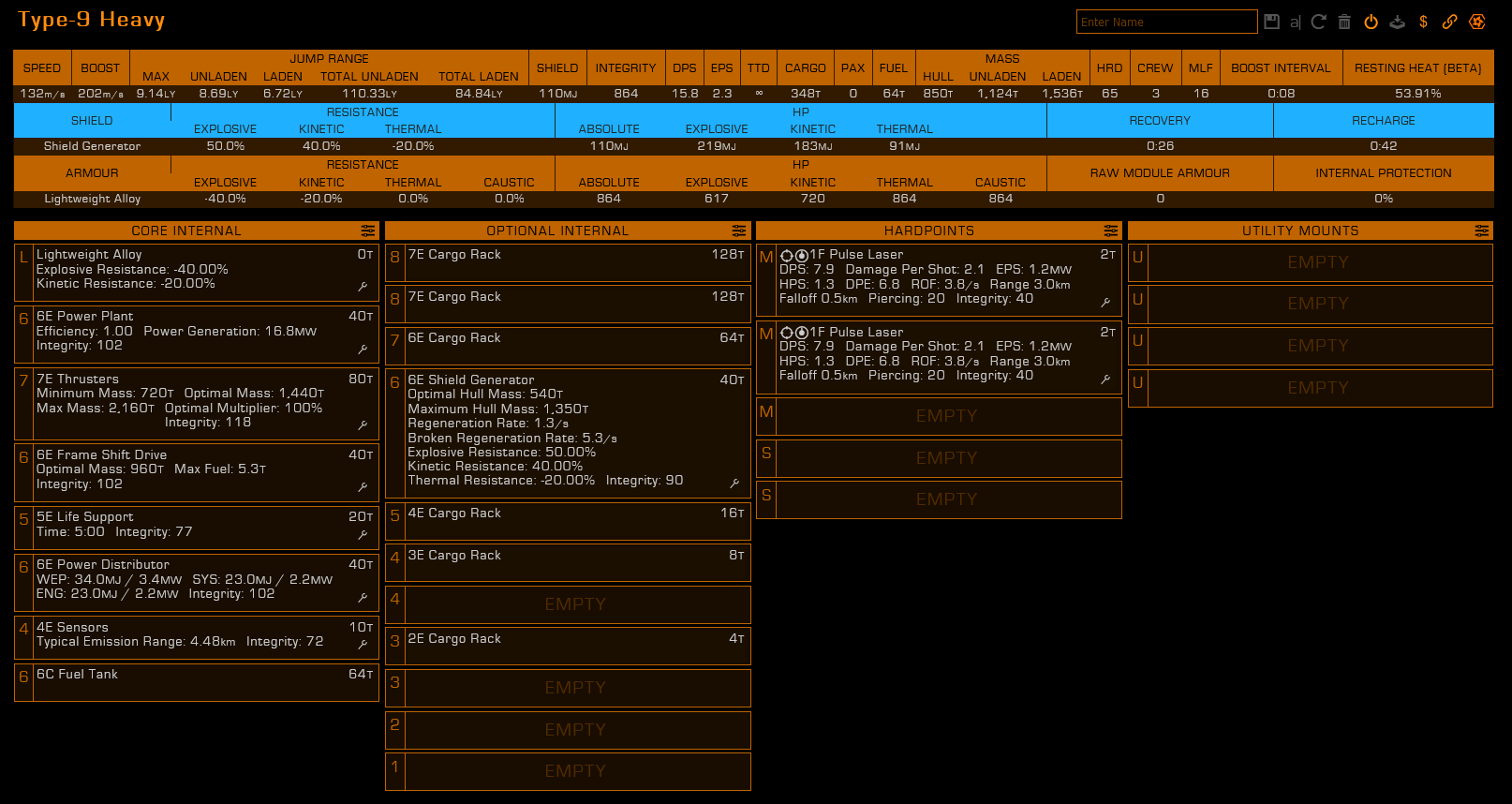
Task: Click the reload build arrow icon
Action: coord(1319,22)
